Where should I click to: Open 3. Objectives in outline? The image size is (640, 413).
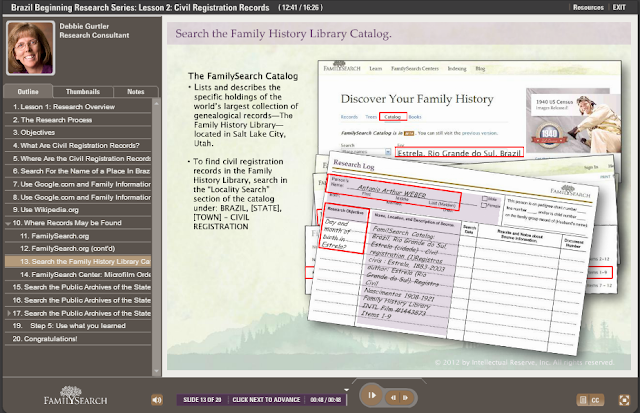point(78,133)
